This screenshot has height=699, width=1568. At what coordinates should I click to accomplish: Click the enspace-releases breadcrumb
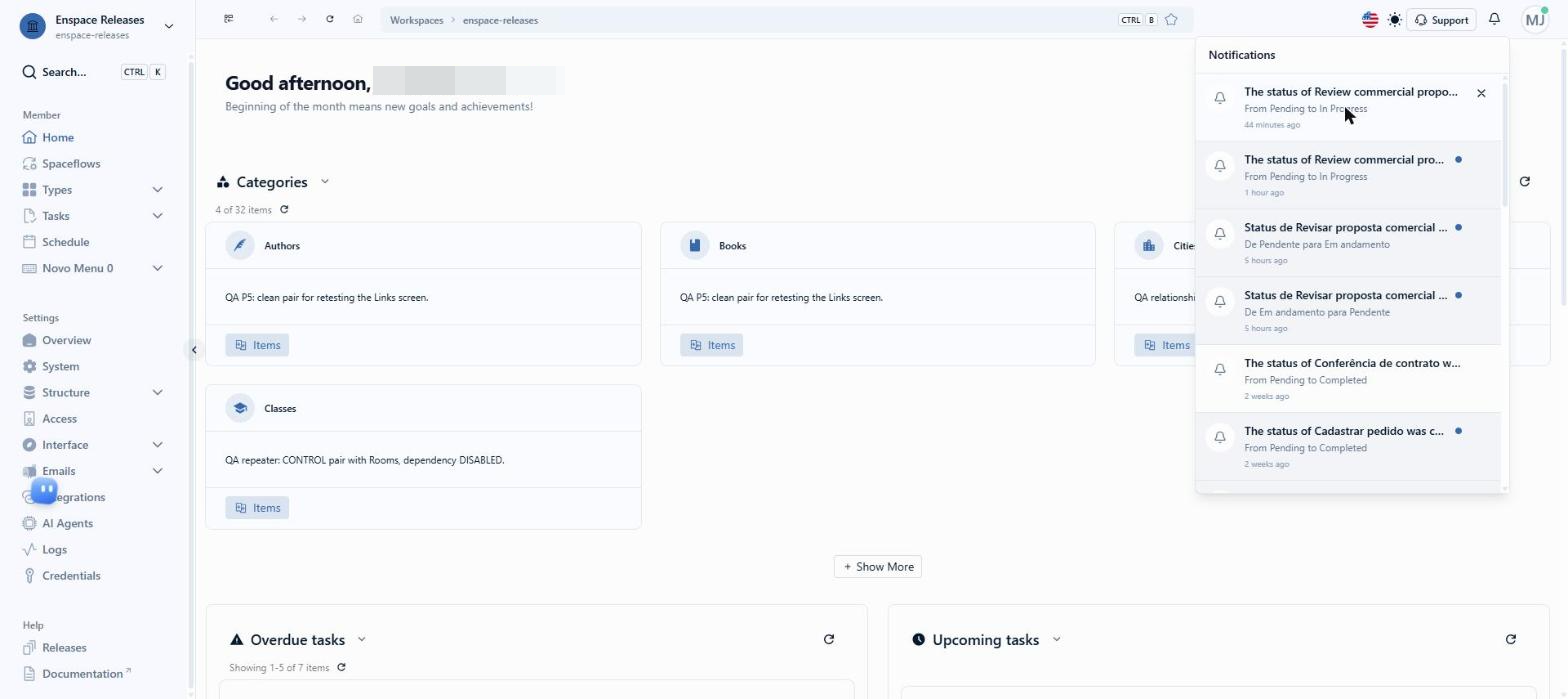[500, 20]
